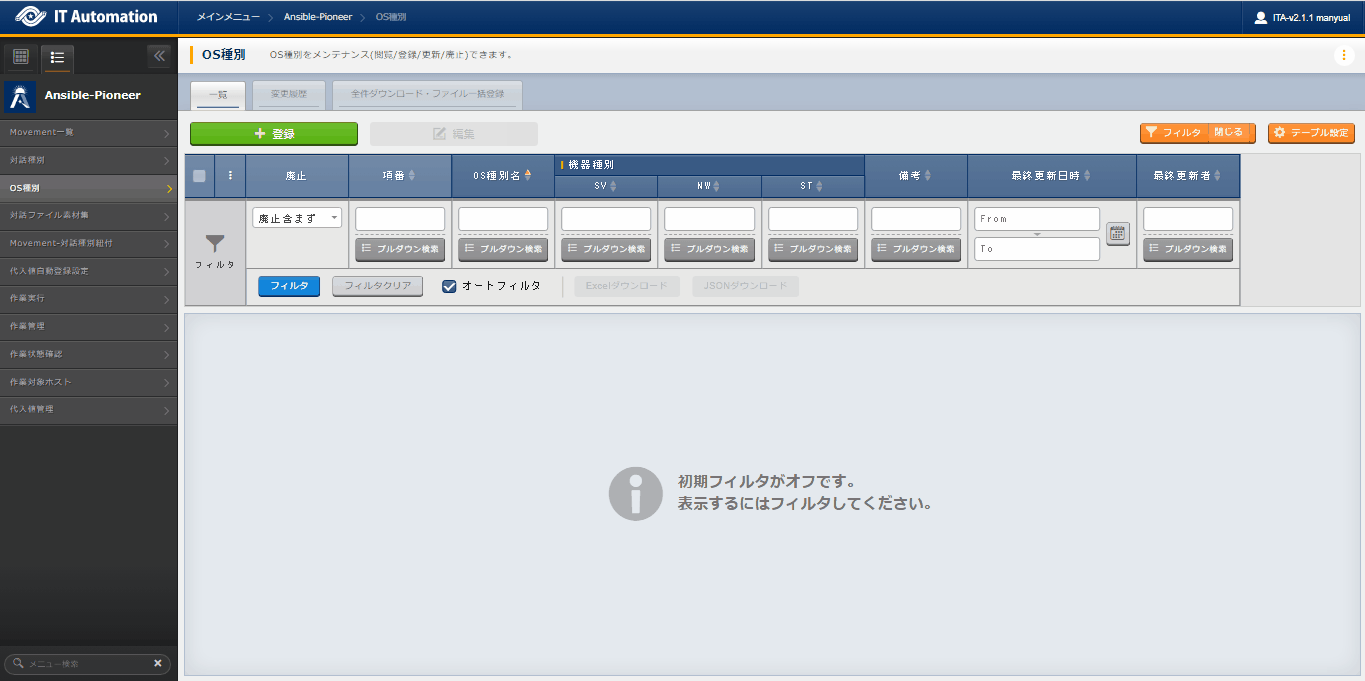Clear the menu search with the X icon
1365x681 pixels.
(x=157, y=663)
